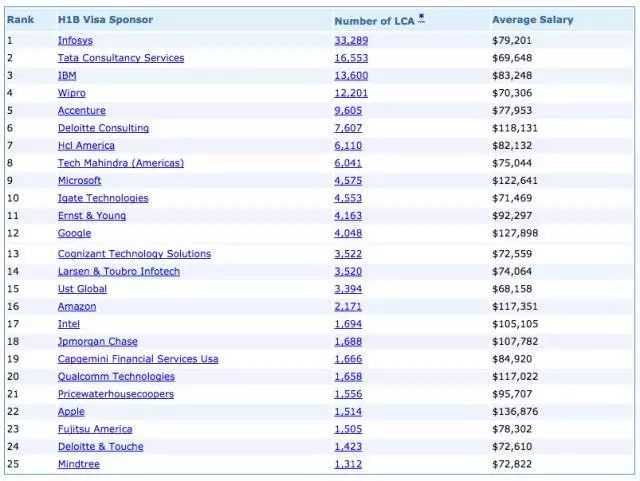Image resolution: width=640 pixels, height=481 pixels.
Task: Click LCA count 1,694 link
Action: tap(348, 324)
